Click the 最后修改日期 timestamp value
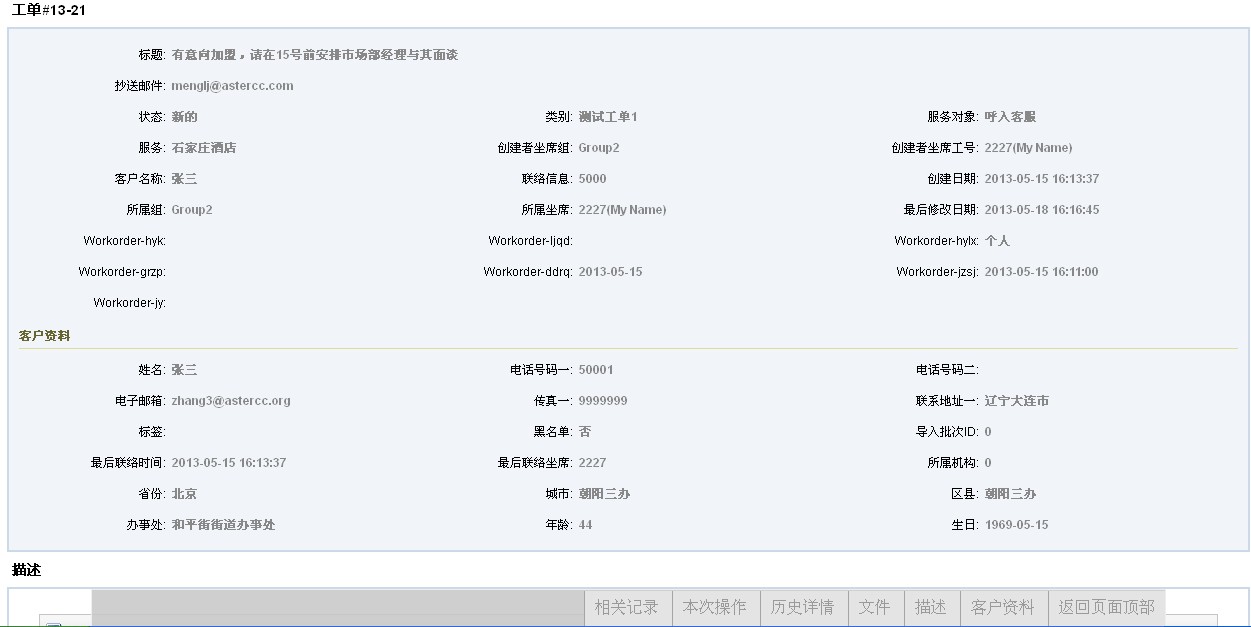Viewport: 1251px width, 627px height. [1041, 210]
